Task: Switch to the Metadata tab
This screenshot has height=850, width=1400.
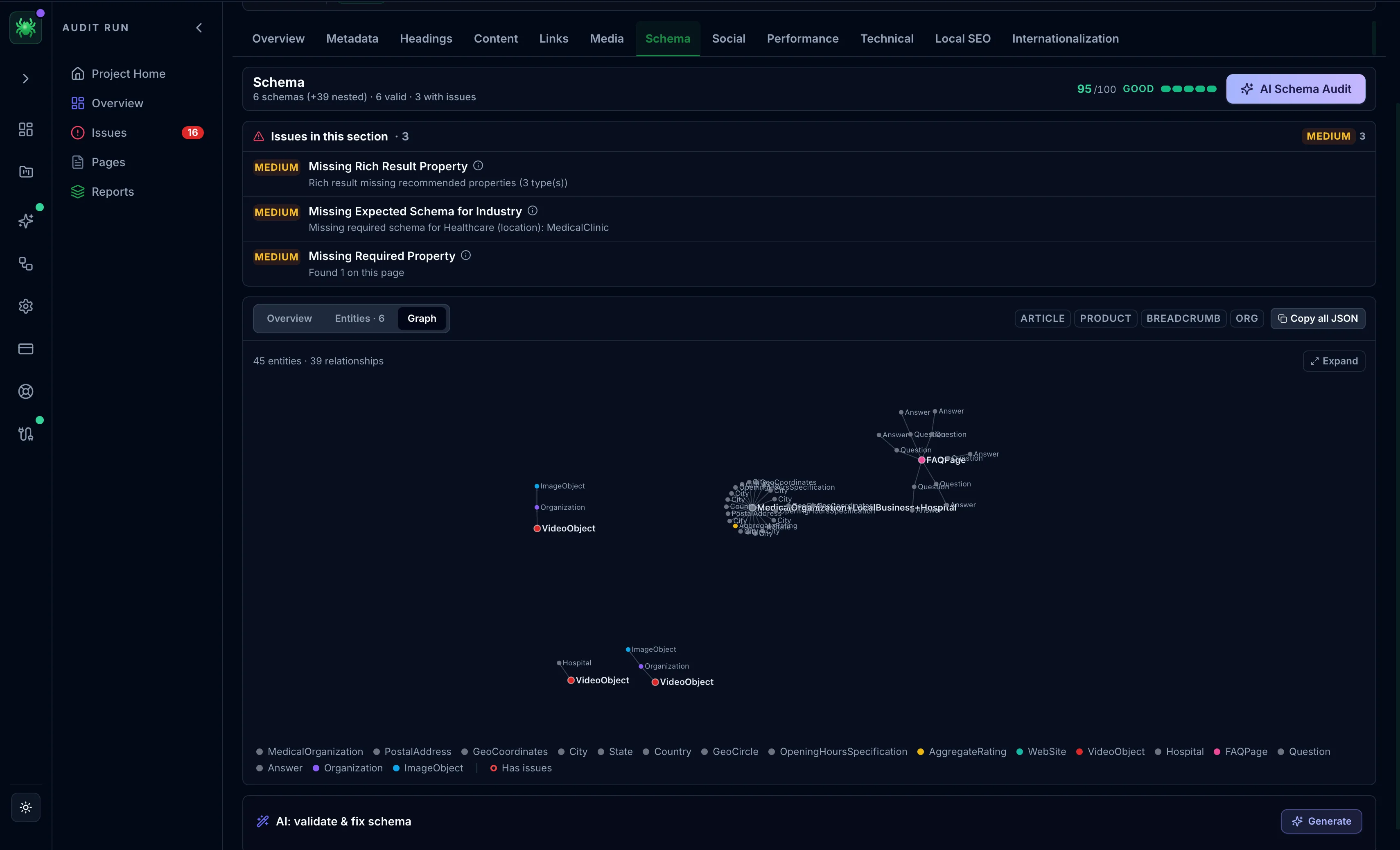Action: pyautogui.click(x=352, y=38)
